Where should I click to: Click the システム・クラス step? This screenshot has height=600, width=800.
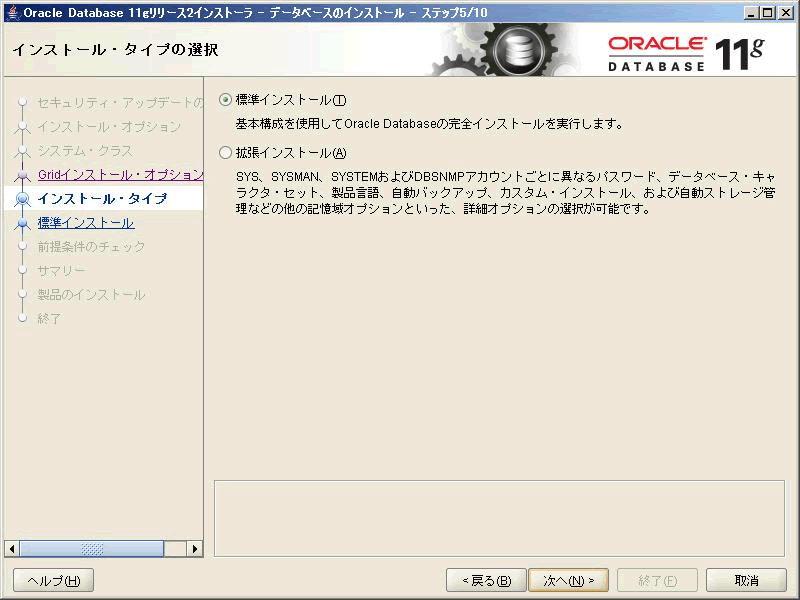[85, 151]
